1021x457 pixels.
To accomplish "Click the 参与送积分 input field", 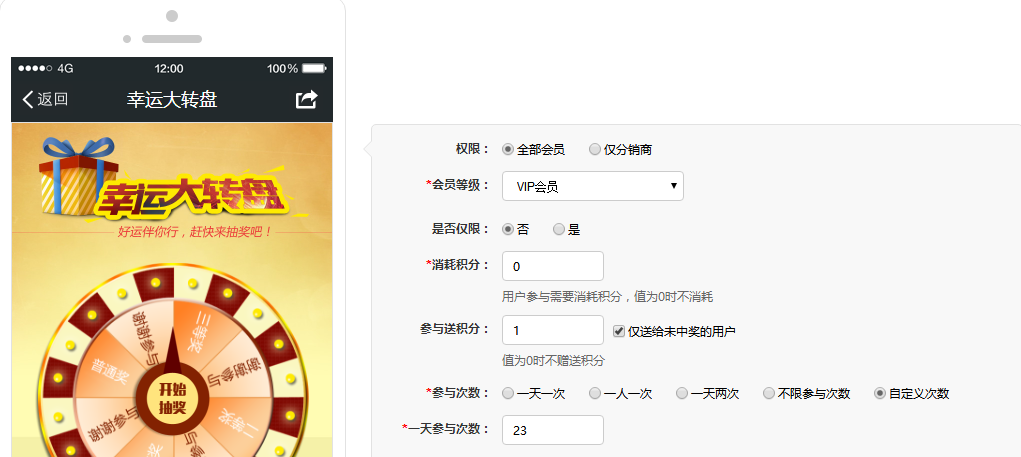I will point(553,330).
